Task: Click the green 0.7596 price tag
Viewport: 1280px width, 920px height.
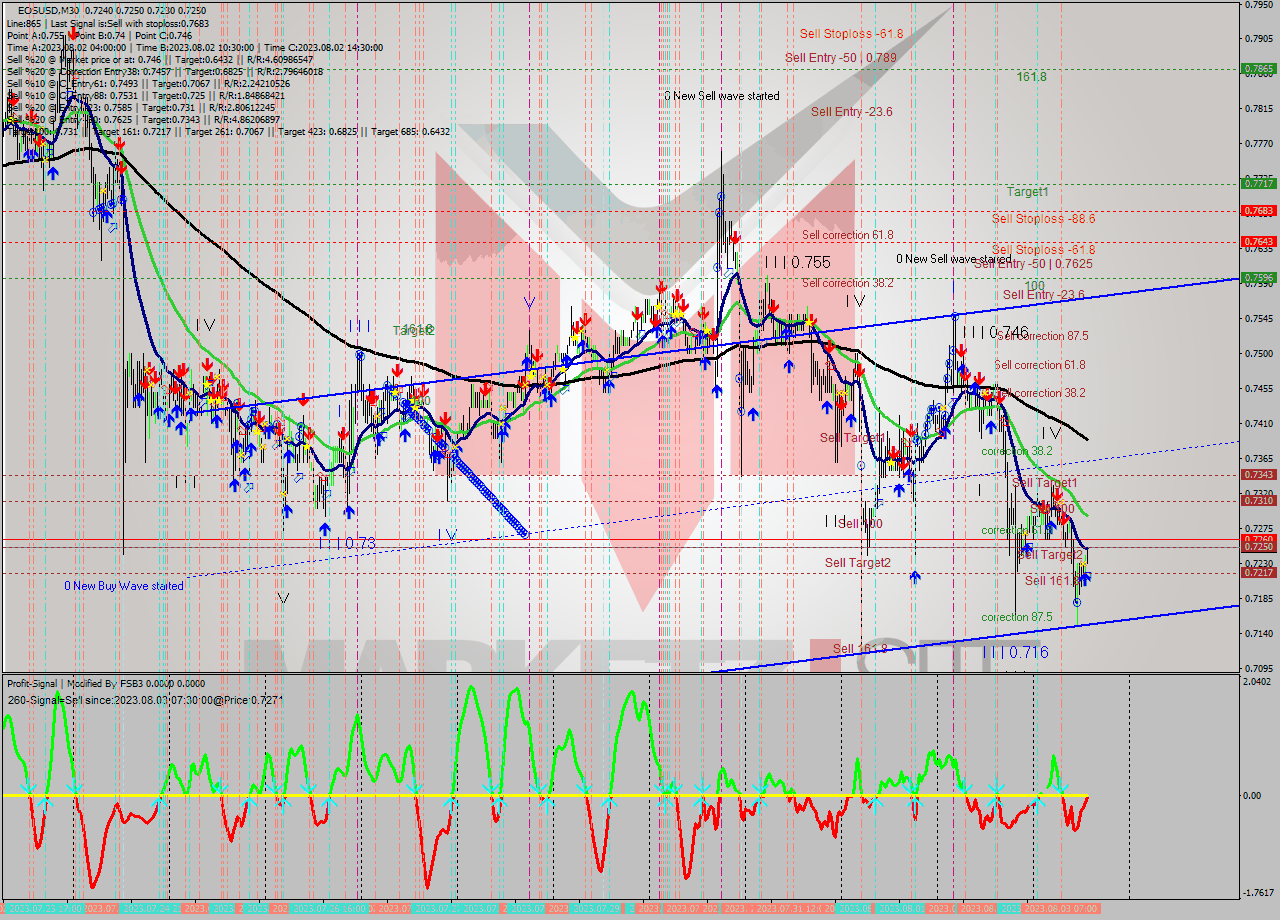Action: 1258,278
